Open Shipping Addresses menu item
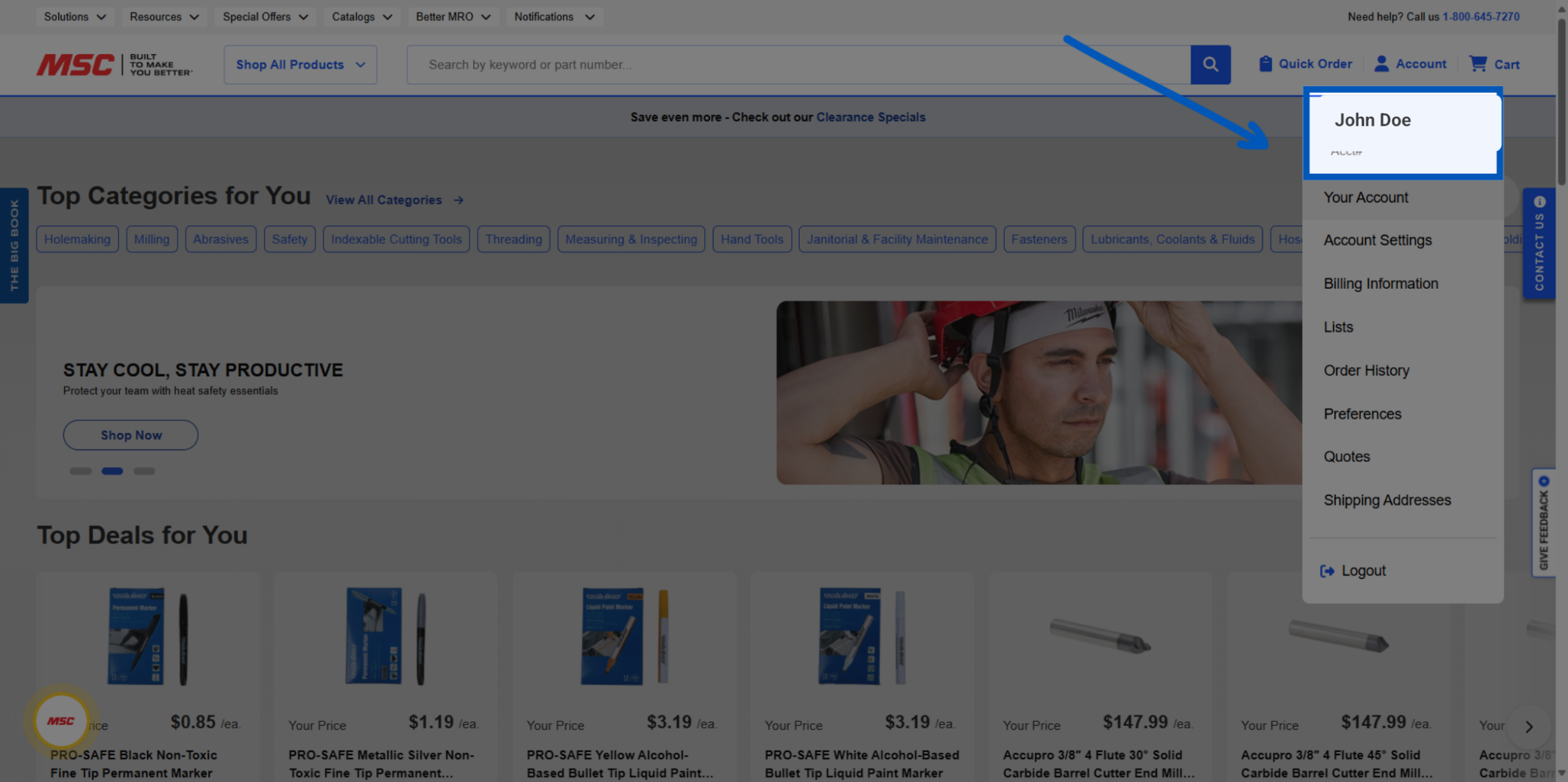Viewport: 1568px width, 782px height. pos(1402,500)
